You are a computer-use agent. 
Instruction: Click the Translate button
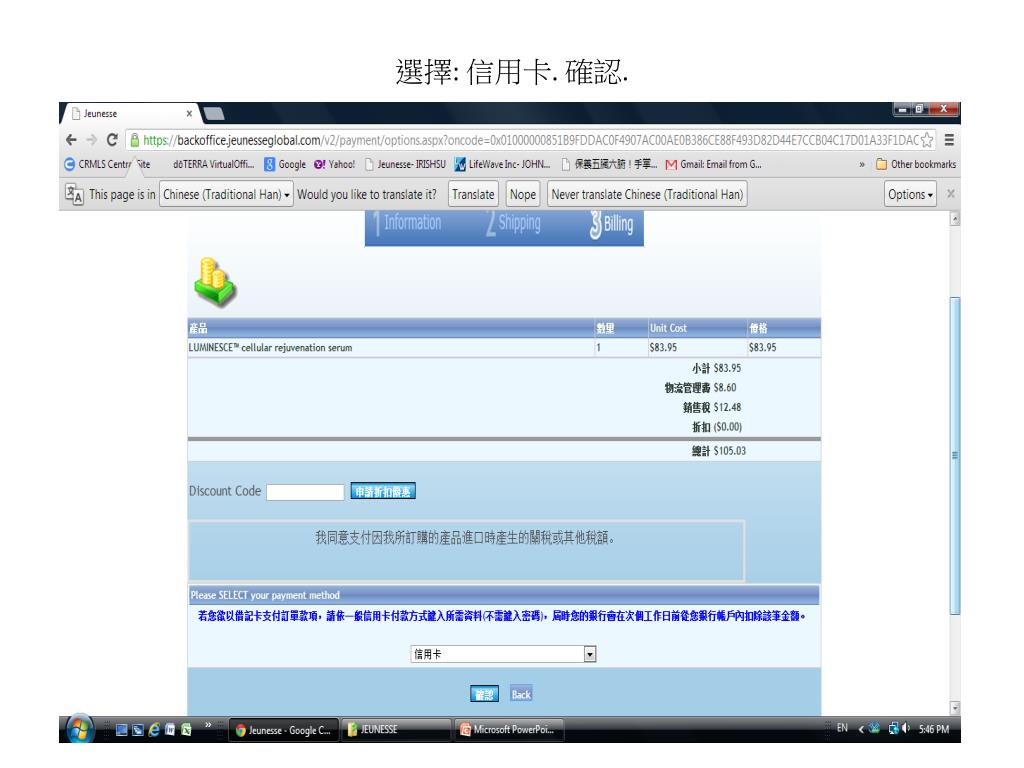point(473,194)
